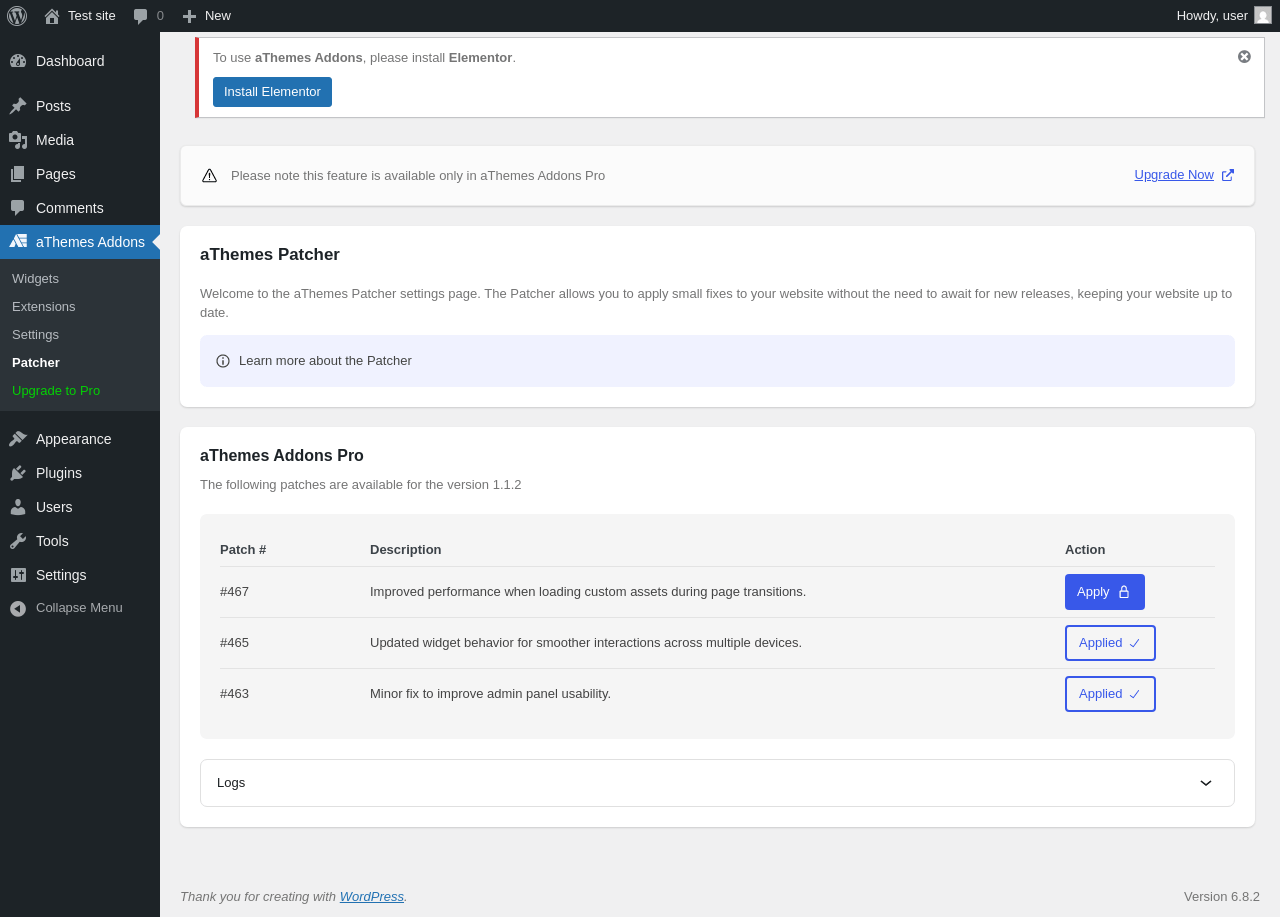Screen dimensions: 1280x917
Task: Click the warning triangle icon in Pro notice
Action: click(x=209, y=176)
